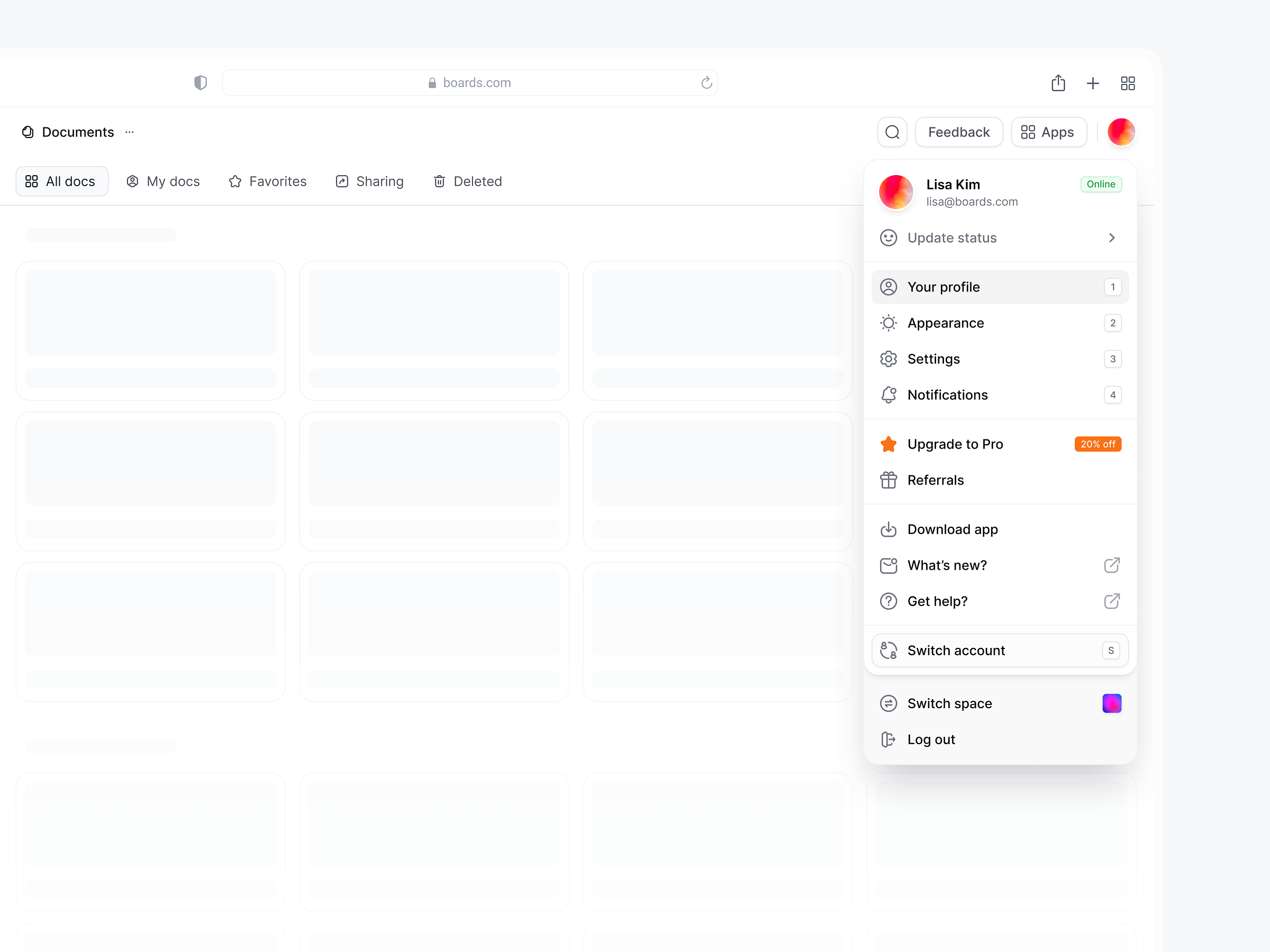Click the Feedback button

click(x=959, y=132)
